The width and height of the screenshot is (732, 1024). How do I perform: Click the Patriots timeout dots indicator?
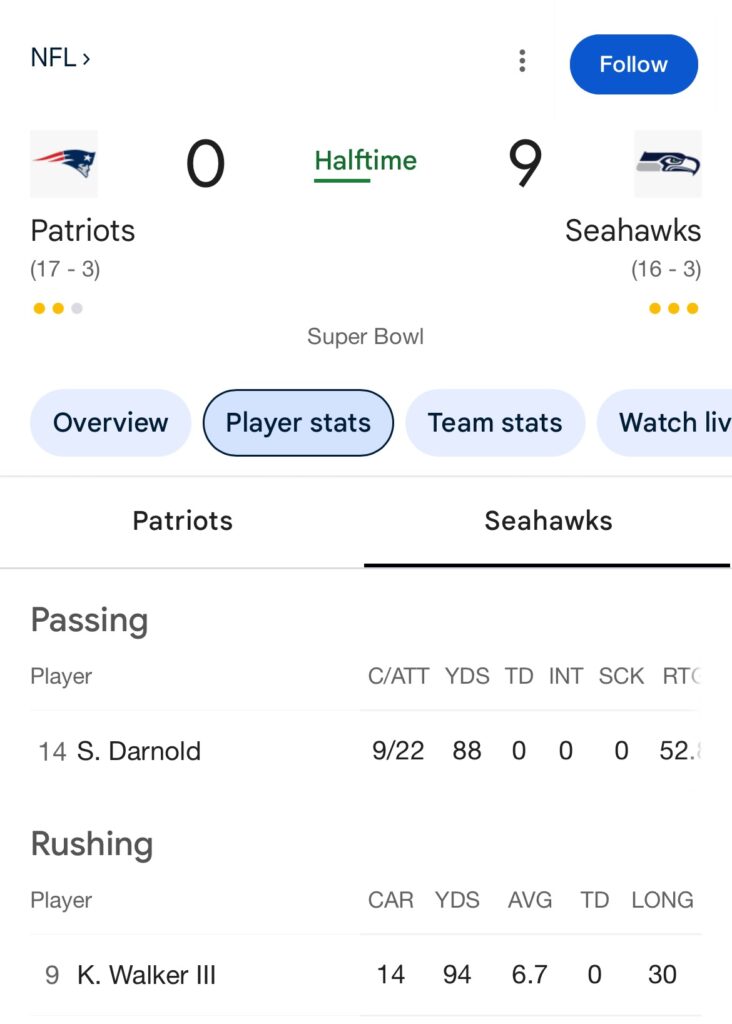(58, 308)
